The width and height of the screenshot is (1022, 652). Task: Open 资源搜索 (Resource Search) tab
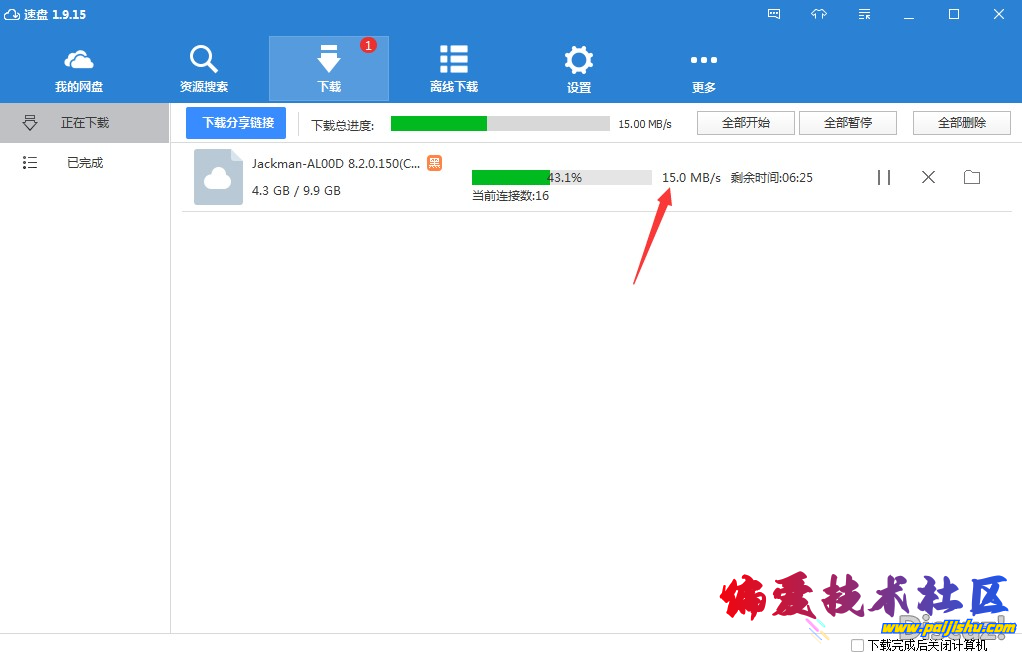point(204,69)
